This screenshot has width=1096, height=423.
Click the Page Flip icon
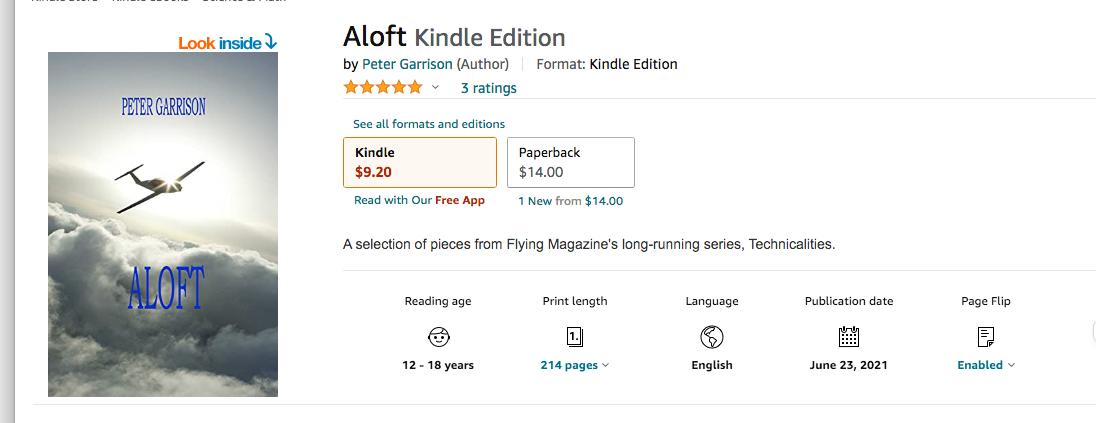click(x=986, y=336)
